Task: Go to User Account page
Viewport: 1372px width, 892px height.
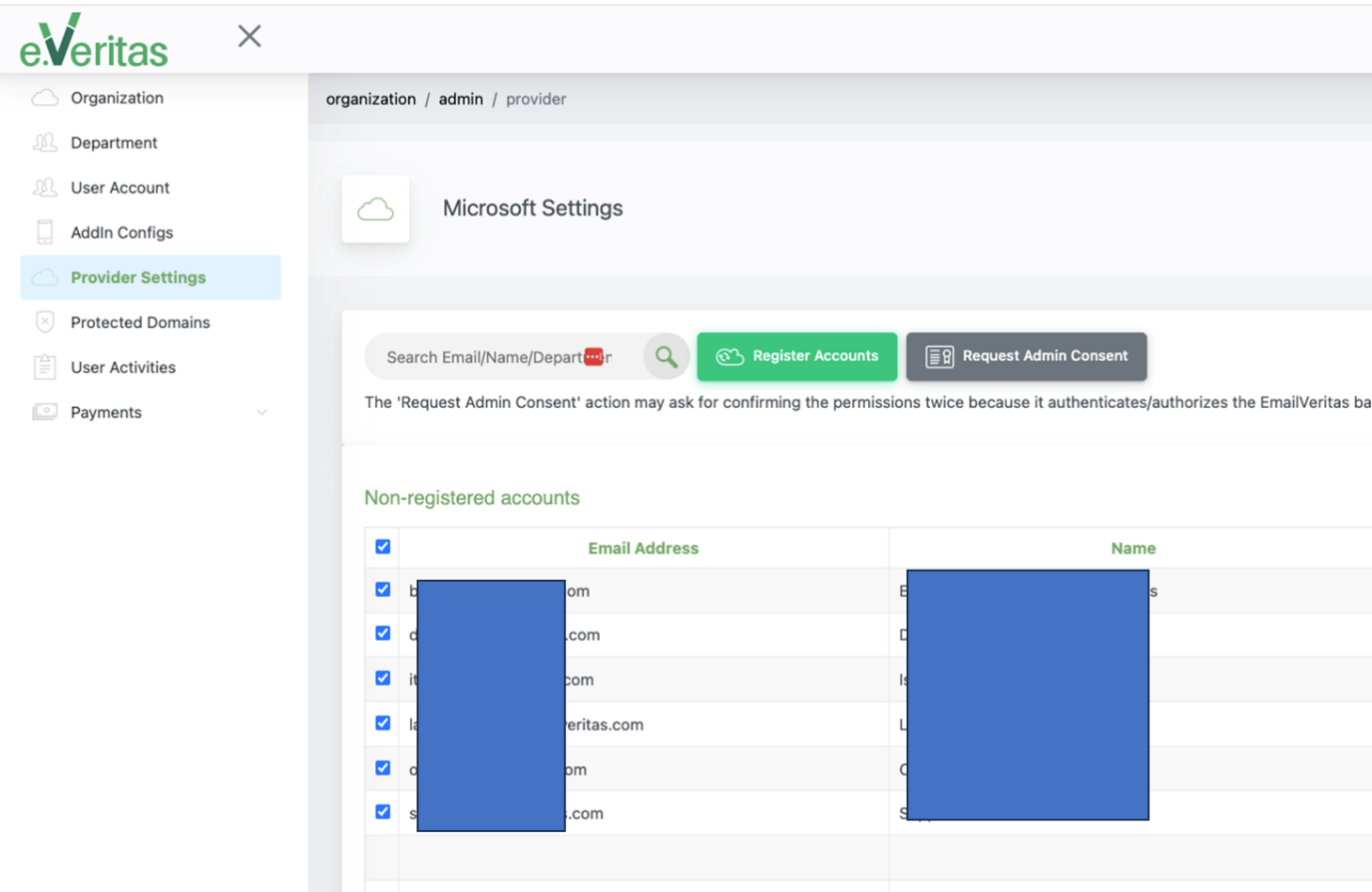Action: coord(120,188)
